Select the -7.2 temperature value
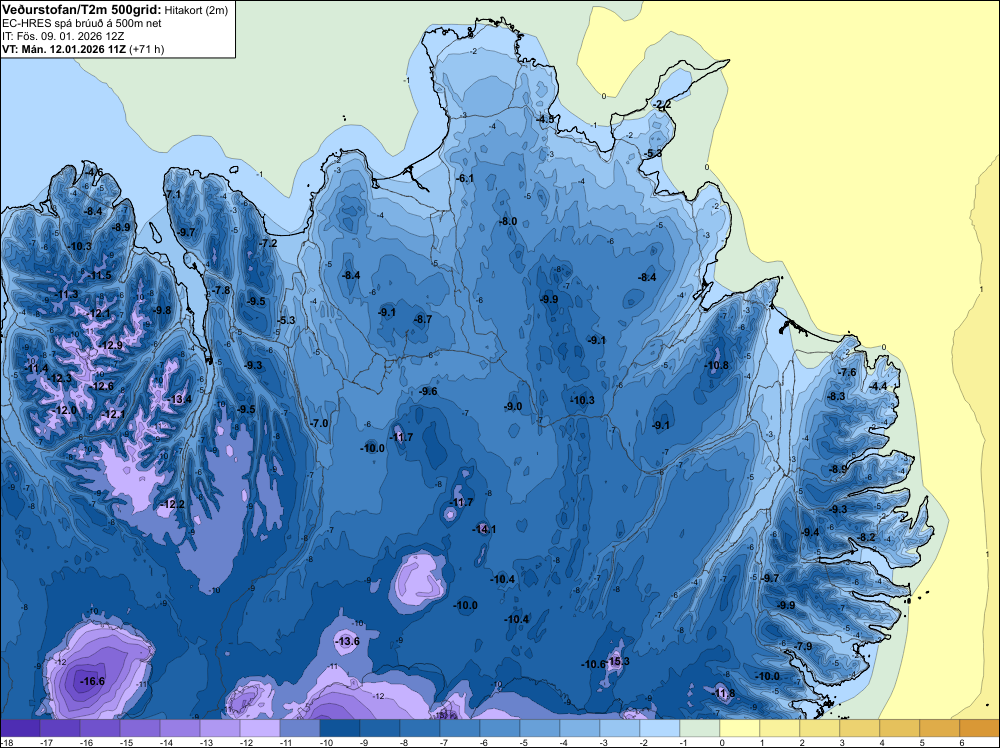Screen dimensions: 1000x748 (269, 244)
